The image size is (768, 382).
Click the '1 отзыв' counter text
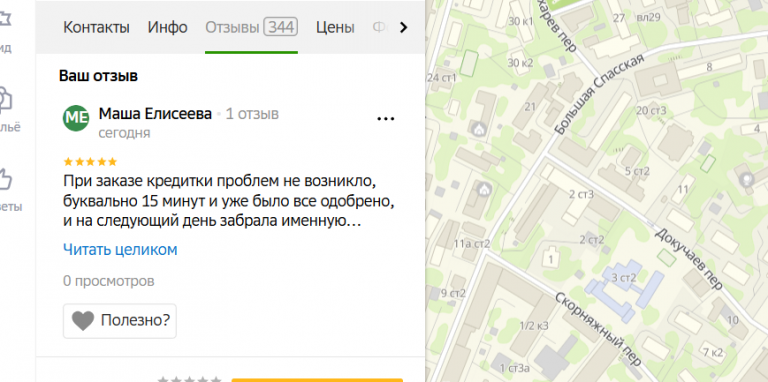coord(252,114)
